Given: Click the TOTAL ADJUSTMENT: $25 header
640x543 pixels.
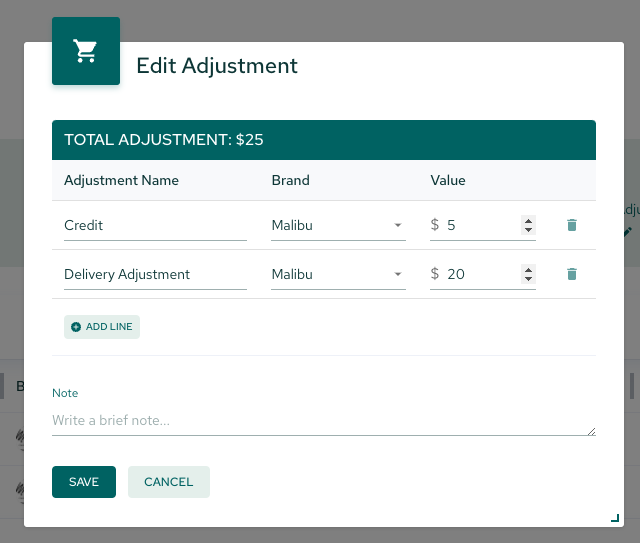Looking at the screenshot, I should click(x=324, y=140).
